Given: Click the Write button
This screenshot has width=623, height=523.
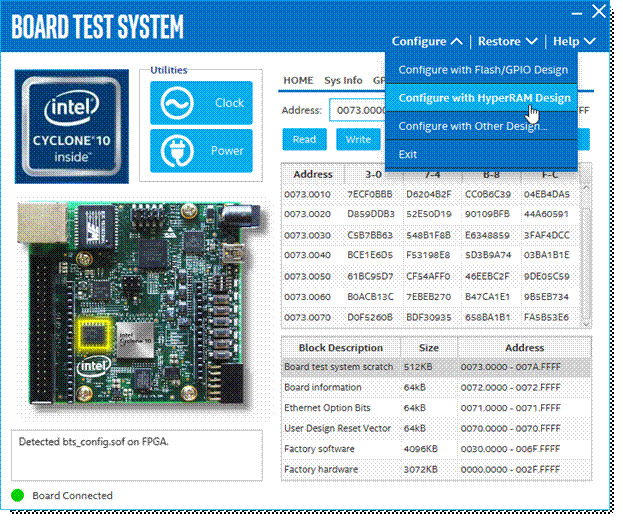Looking at the screenshot, I should point(358,139).
